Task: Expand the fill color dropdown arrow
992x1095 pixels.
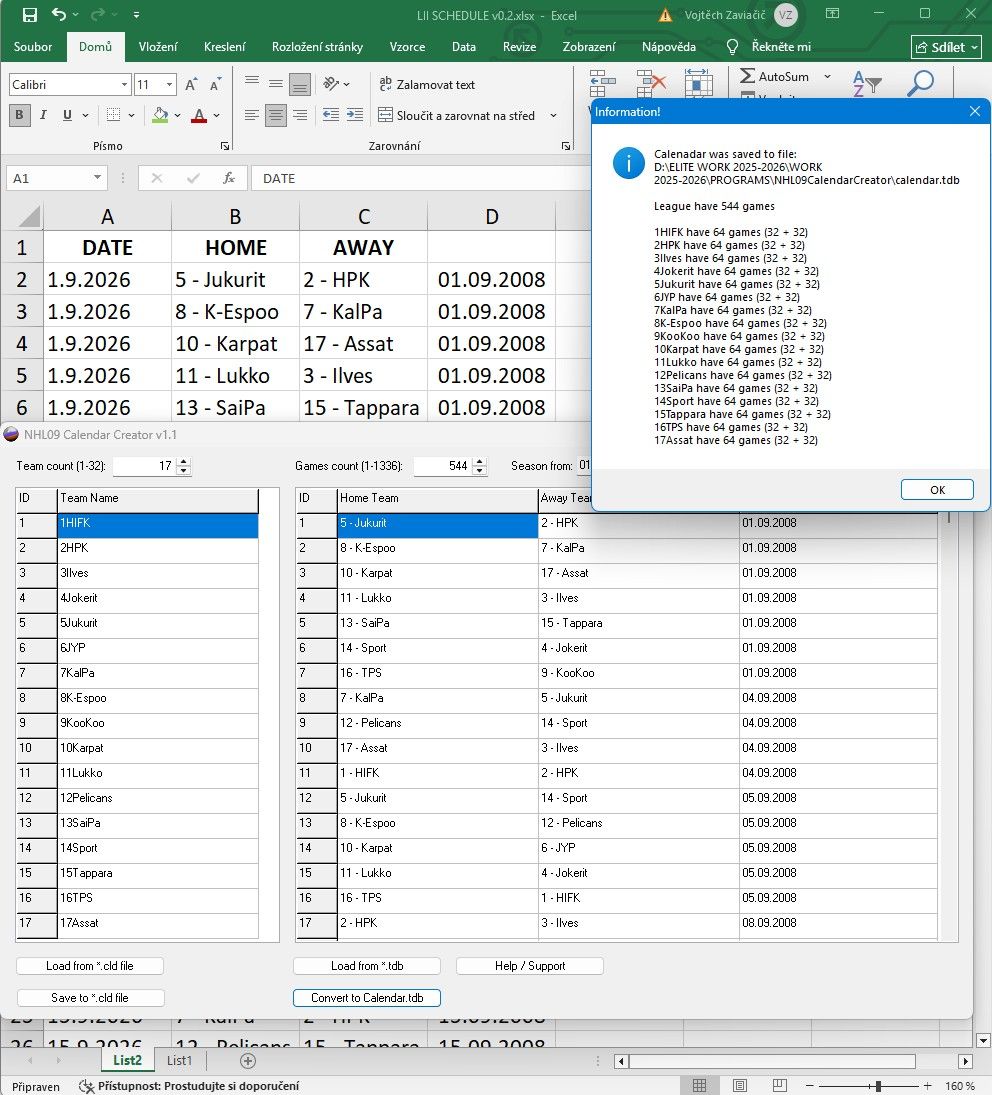Action: [x=177, y=115]
